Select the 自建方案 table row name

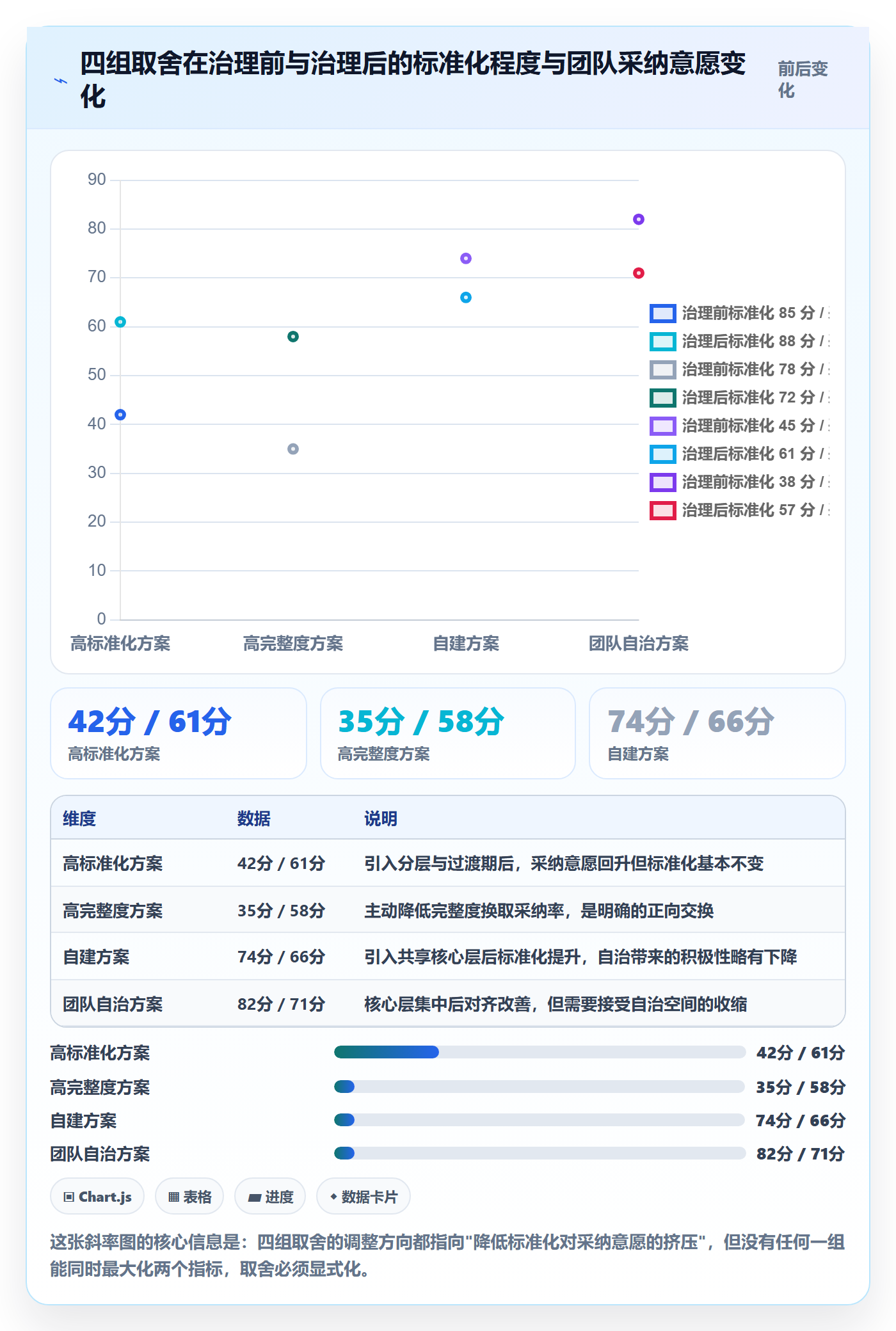pyautogui.click(x=96, y=957)
